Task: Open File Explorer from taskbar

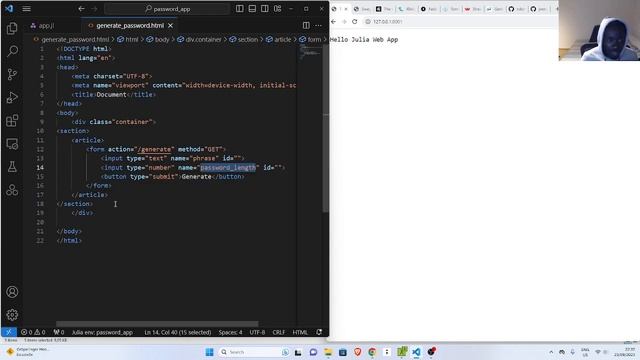Action: (x=328, y=352)
